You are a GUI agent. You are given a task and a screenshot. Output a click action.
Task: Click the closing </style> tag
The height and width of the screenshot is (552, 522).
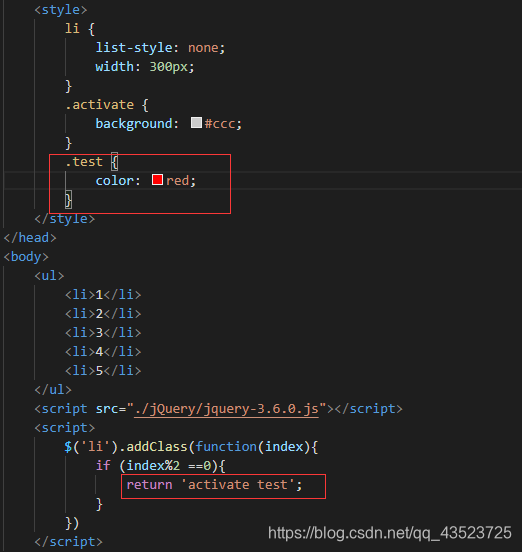[x=65, y=219]
